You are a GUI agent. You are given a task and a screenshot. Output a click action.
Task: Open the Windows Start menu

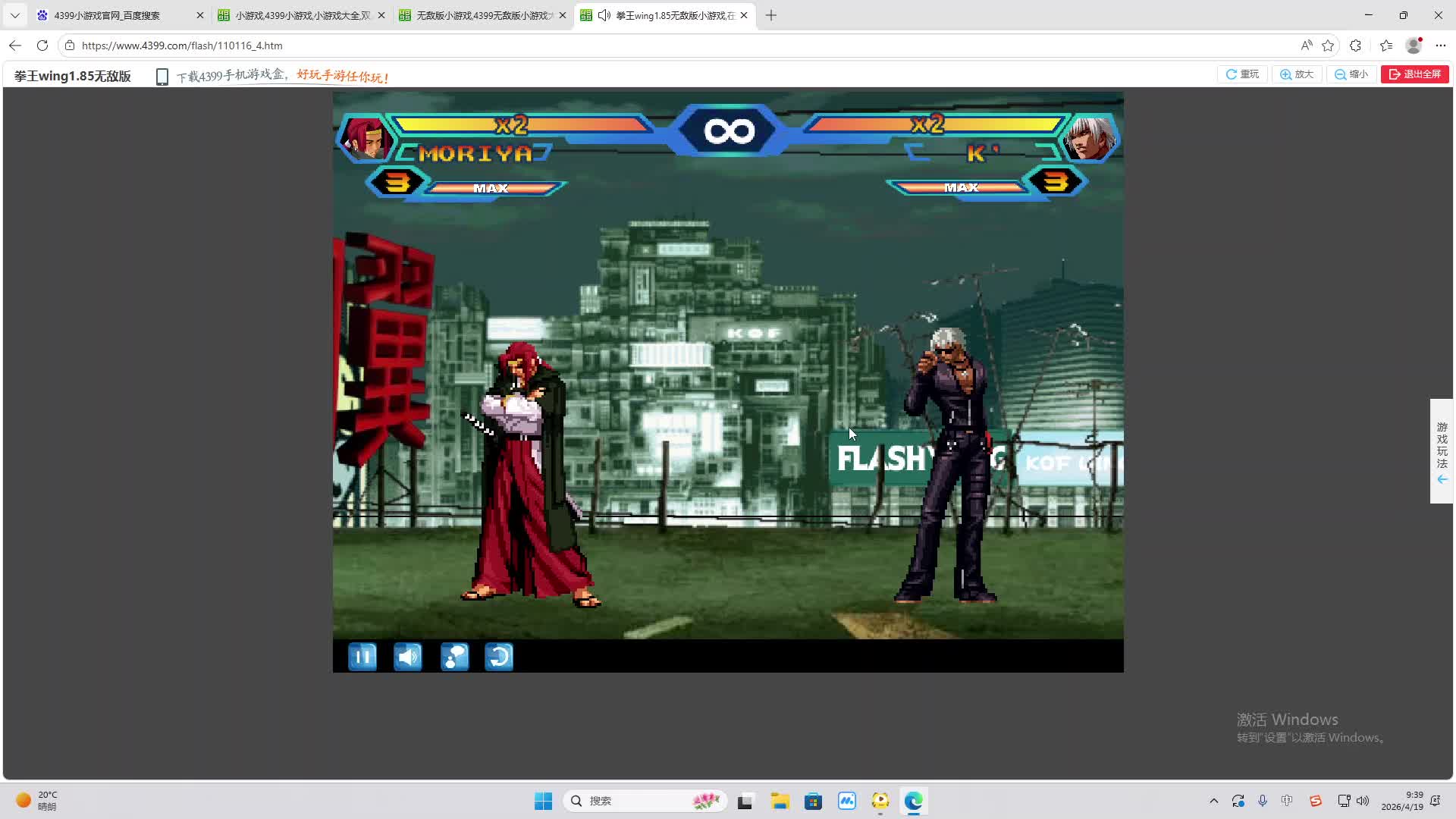[543, 801]
